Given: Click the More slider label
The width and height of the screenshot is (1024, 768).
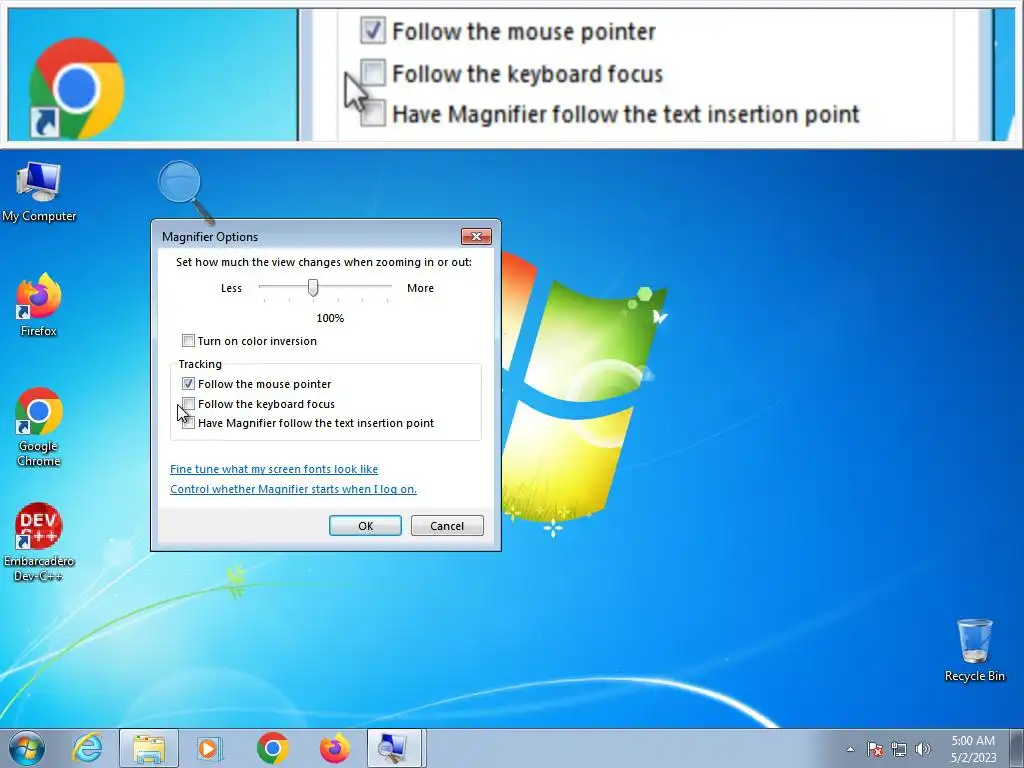Looking at the screenshot, I should pyautogui.click(x=420, y=288).
